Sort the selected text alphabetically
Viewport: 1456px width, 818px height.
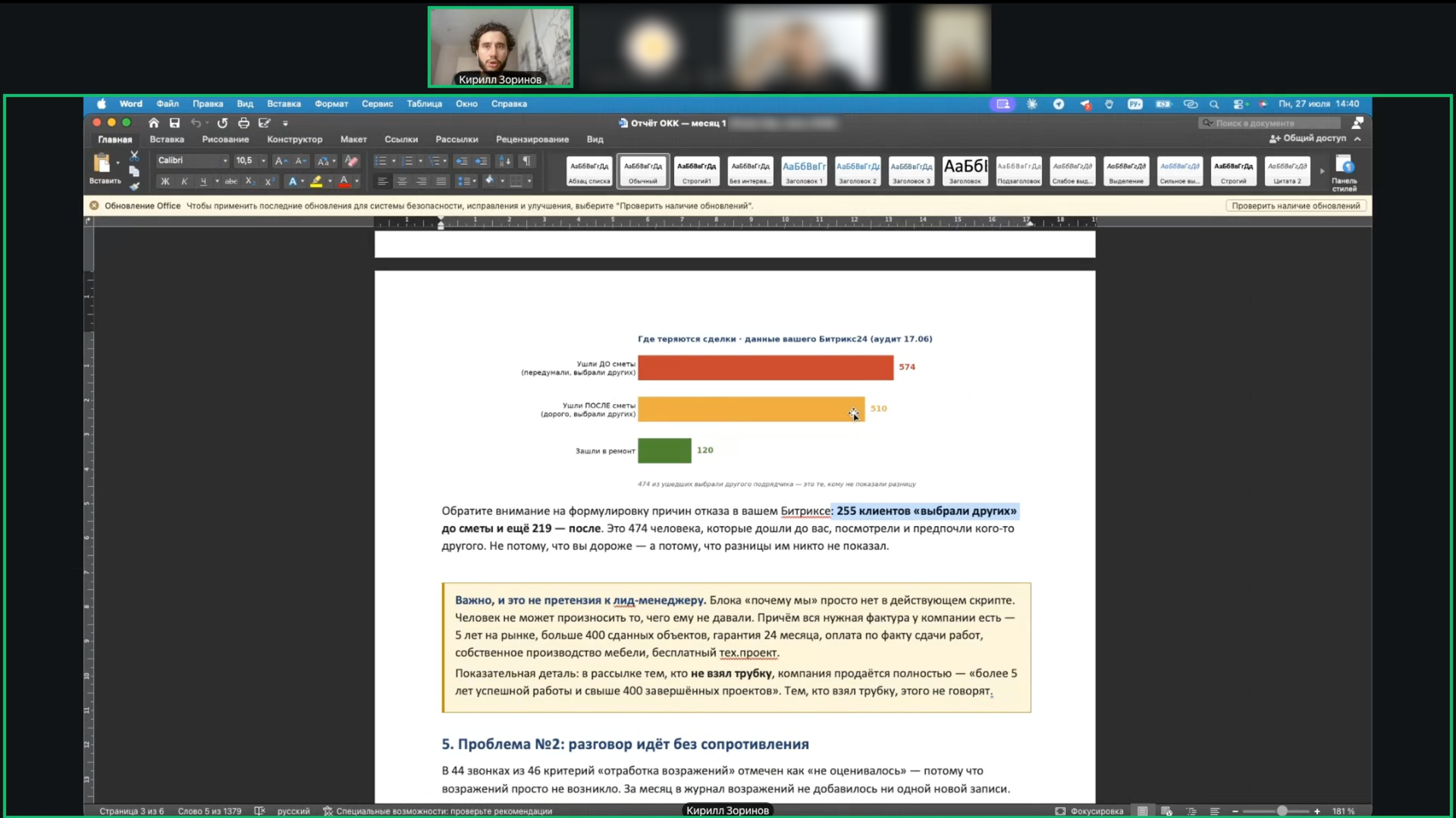(x=505, y=161)
